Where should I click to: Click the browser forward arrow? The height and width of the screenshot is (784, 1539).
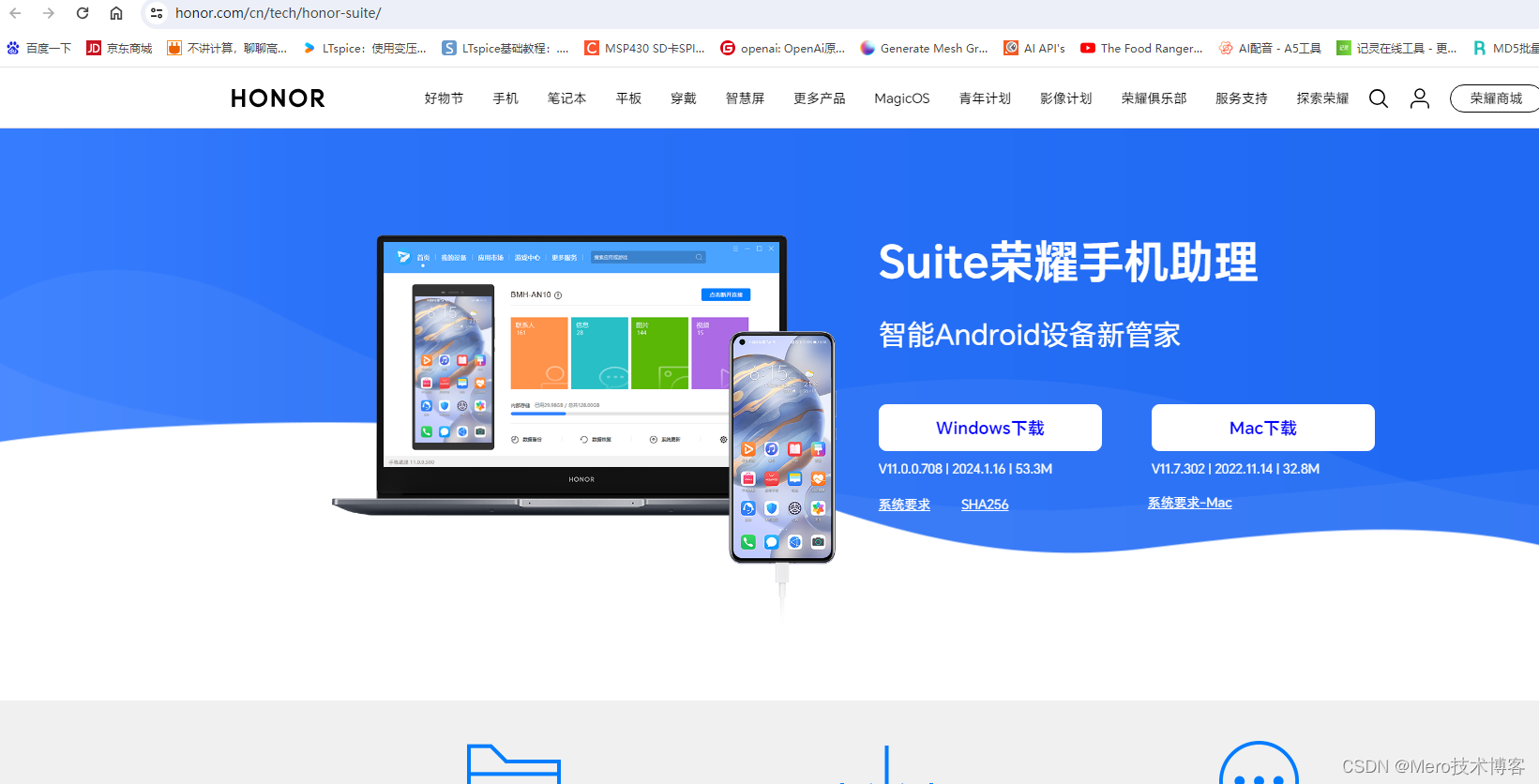49,13
